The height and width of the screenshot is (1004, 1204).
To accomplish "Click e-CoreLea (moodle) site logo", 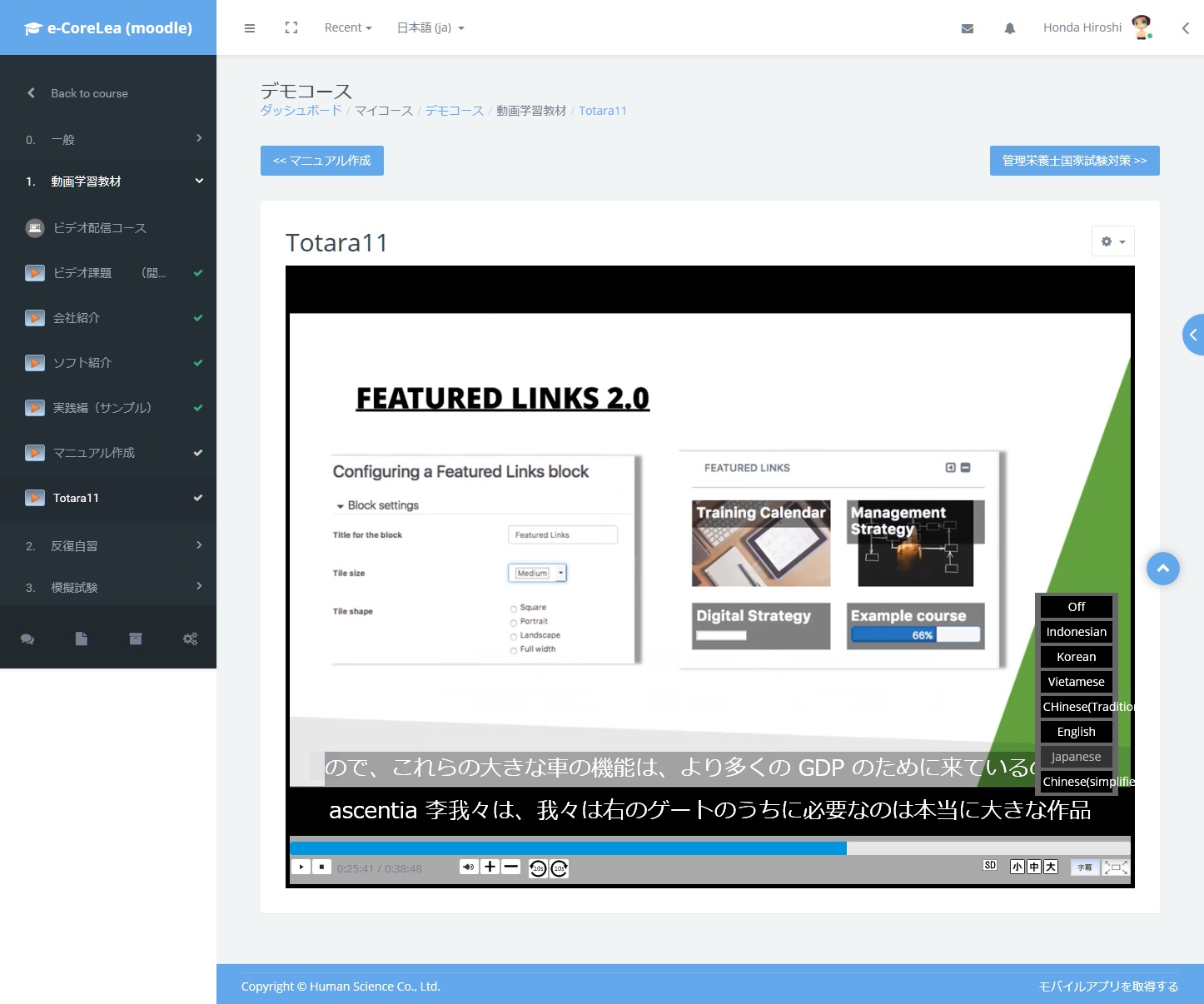I will click(x=108, y=28).
